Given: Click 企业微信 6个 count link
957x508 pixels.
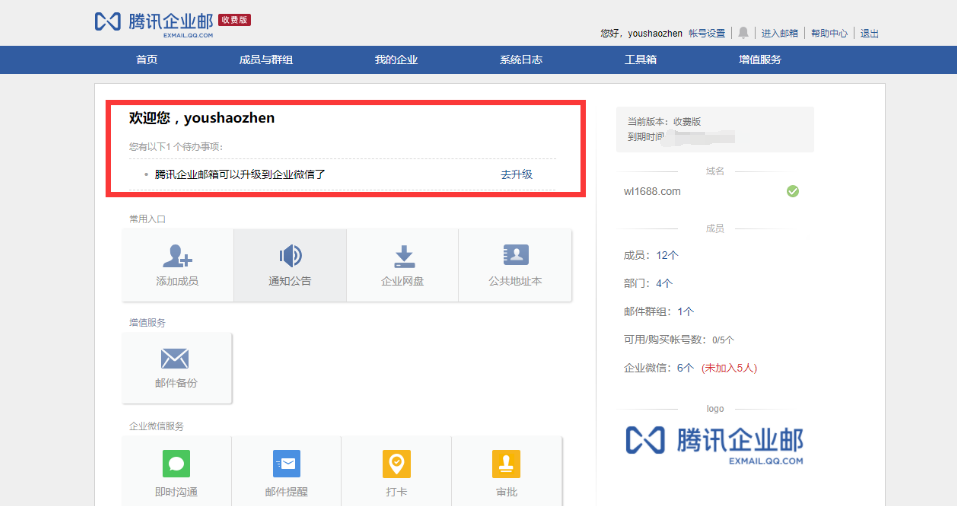Looking at the screenshot, I should click(685, 368).
